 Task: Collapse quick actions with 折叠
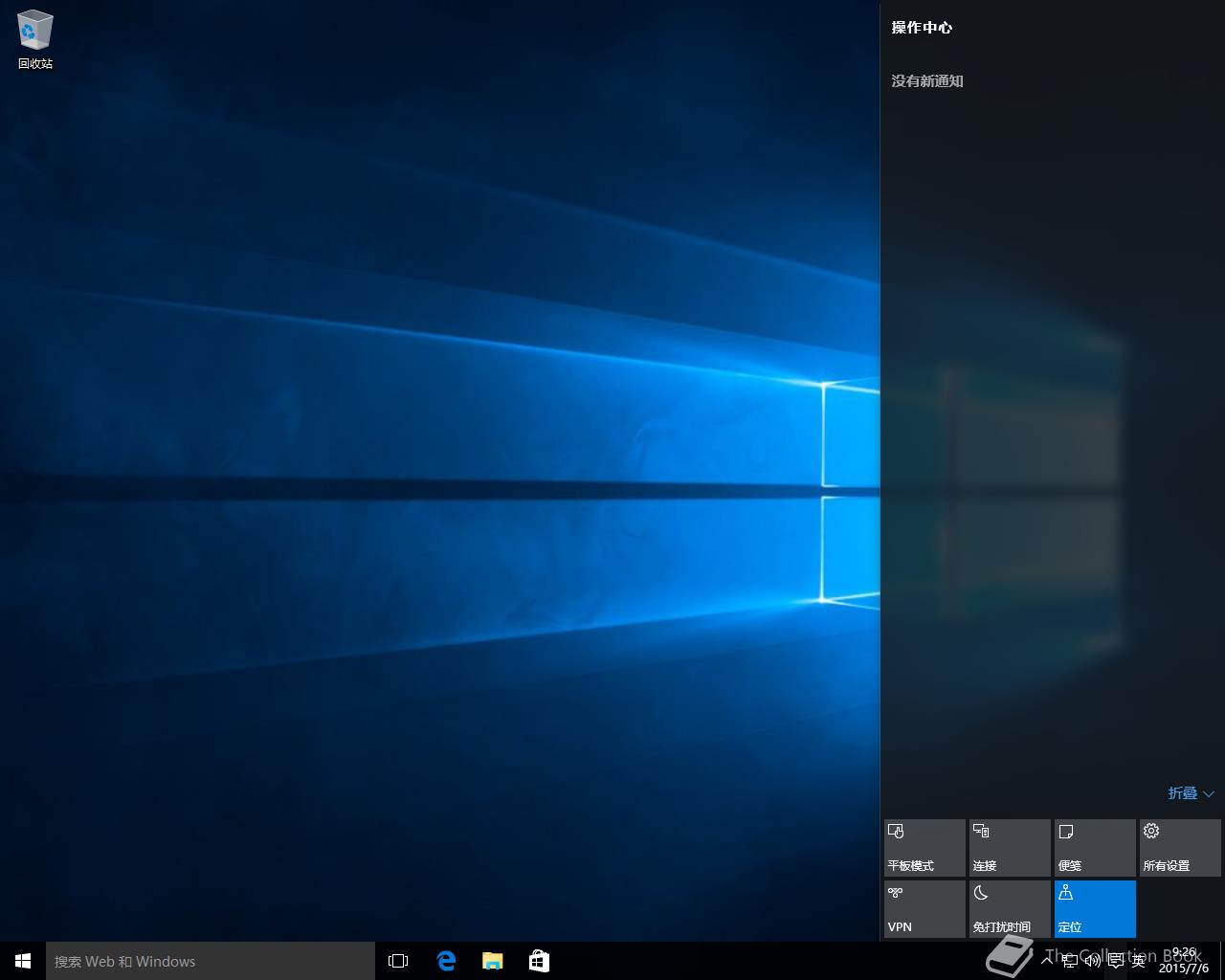coord(1191,793)
